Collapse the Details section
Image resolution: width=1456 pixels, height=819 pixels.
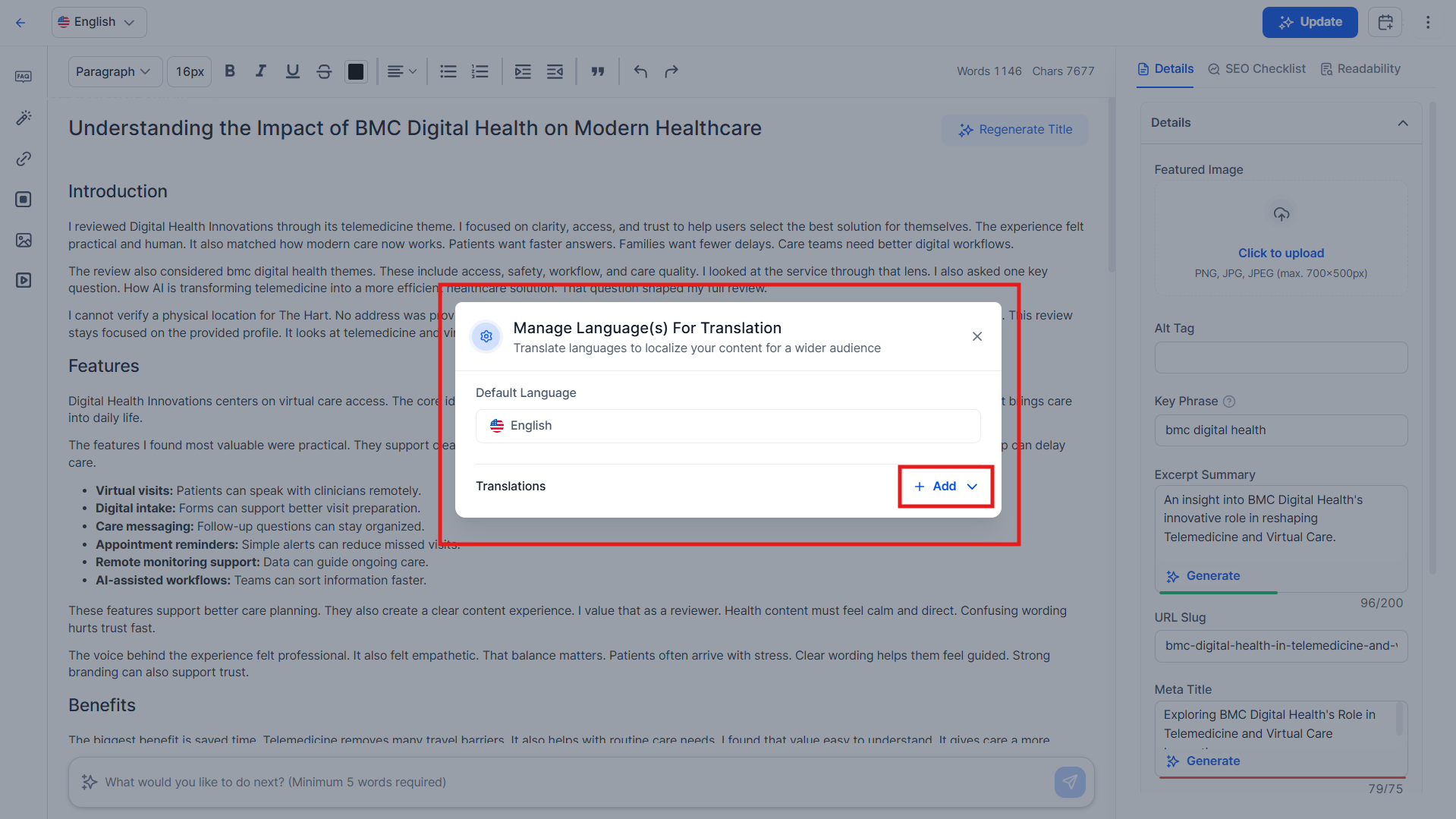tap(1403, 123)
